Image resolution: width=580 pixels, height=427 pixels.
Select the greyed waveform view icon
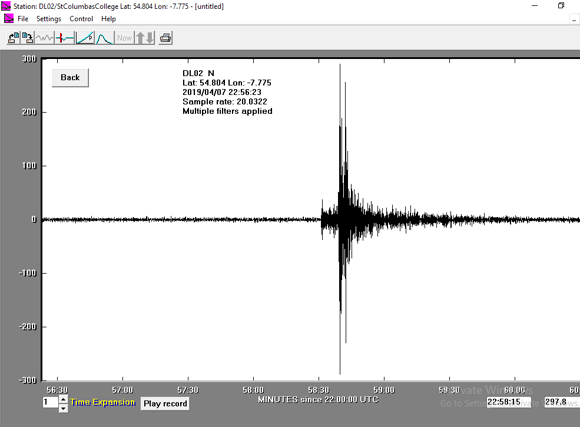tap(44, 38)
